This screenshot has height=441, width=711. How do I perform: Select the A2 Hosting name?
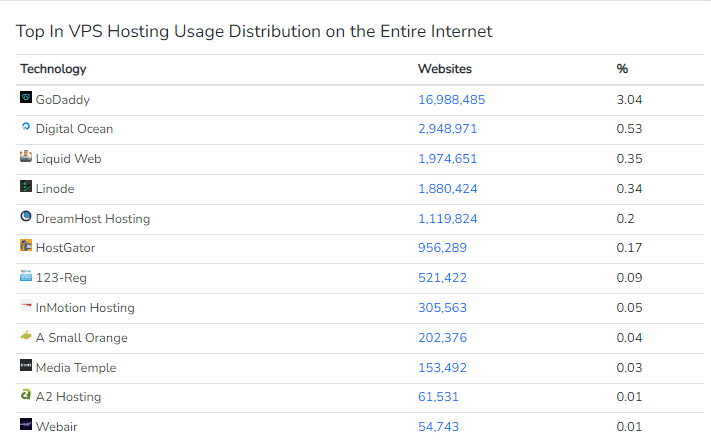tap(68, 397)
